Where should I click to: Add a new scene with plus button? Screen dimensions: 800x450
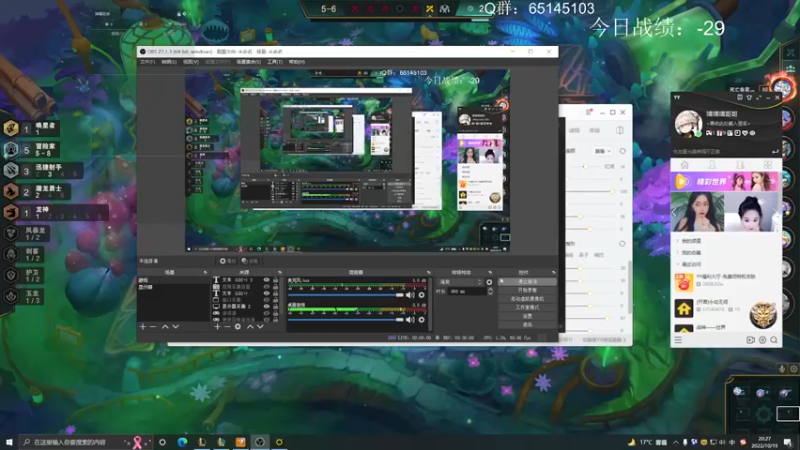pyautogui.click(x=143, y=327)
